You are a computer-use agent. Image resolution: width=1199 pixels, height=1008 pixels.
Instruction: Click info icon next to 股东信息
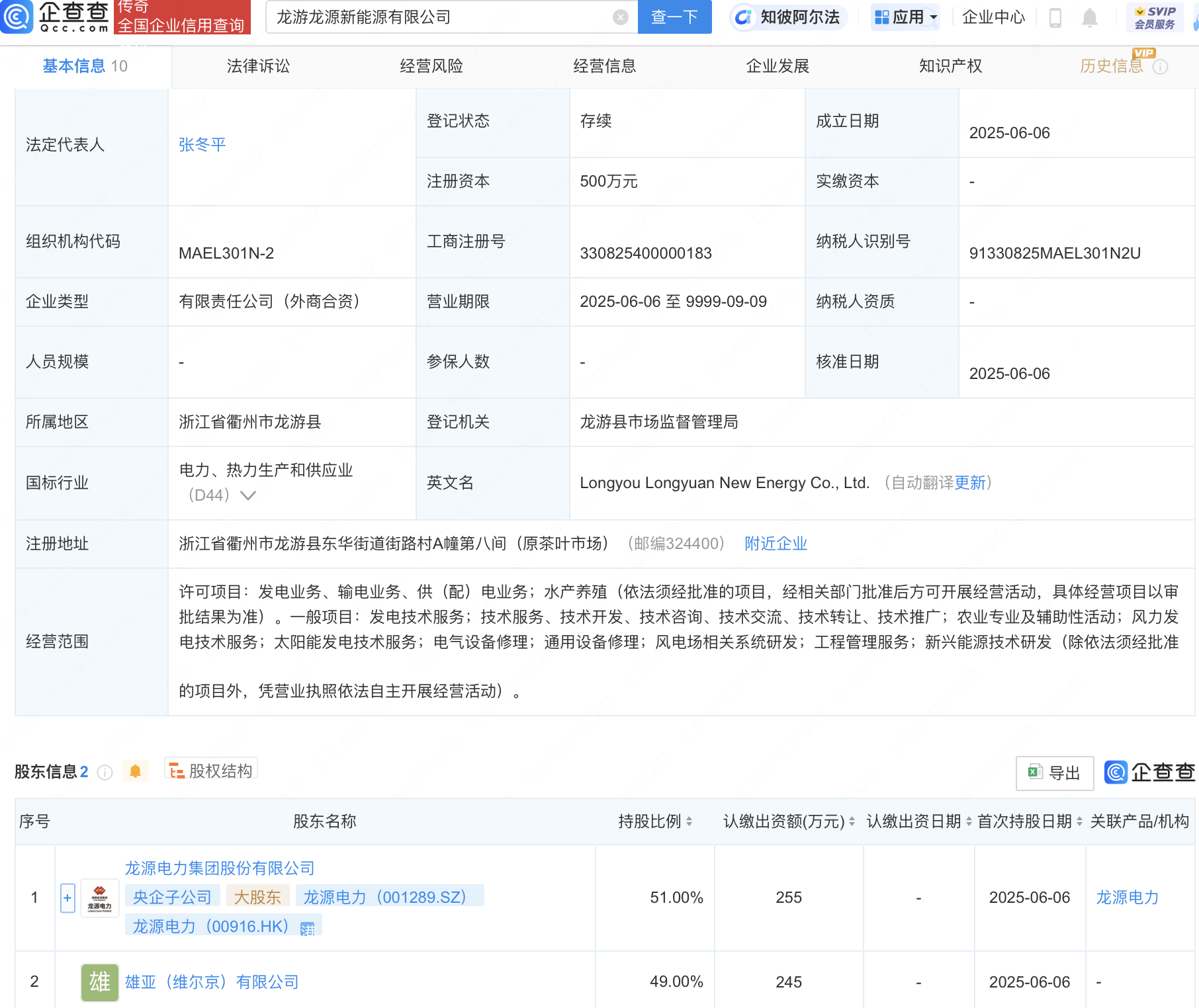(x=105, y=773)
